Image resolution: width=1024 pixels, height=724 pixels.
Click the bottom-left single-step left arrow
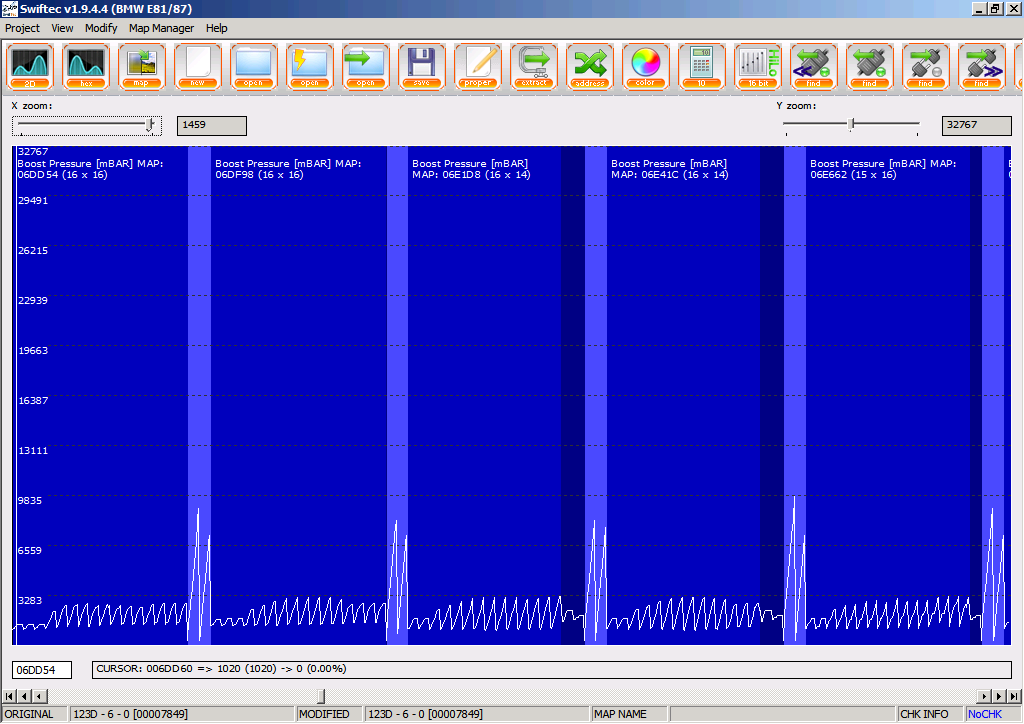40,697
